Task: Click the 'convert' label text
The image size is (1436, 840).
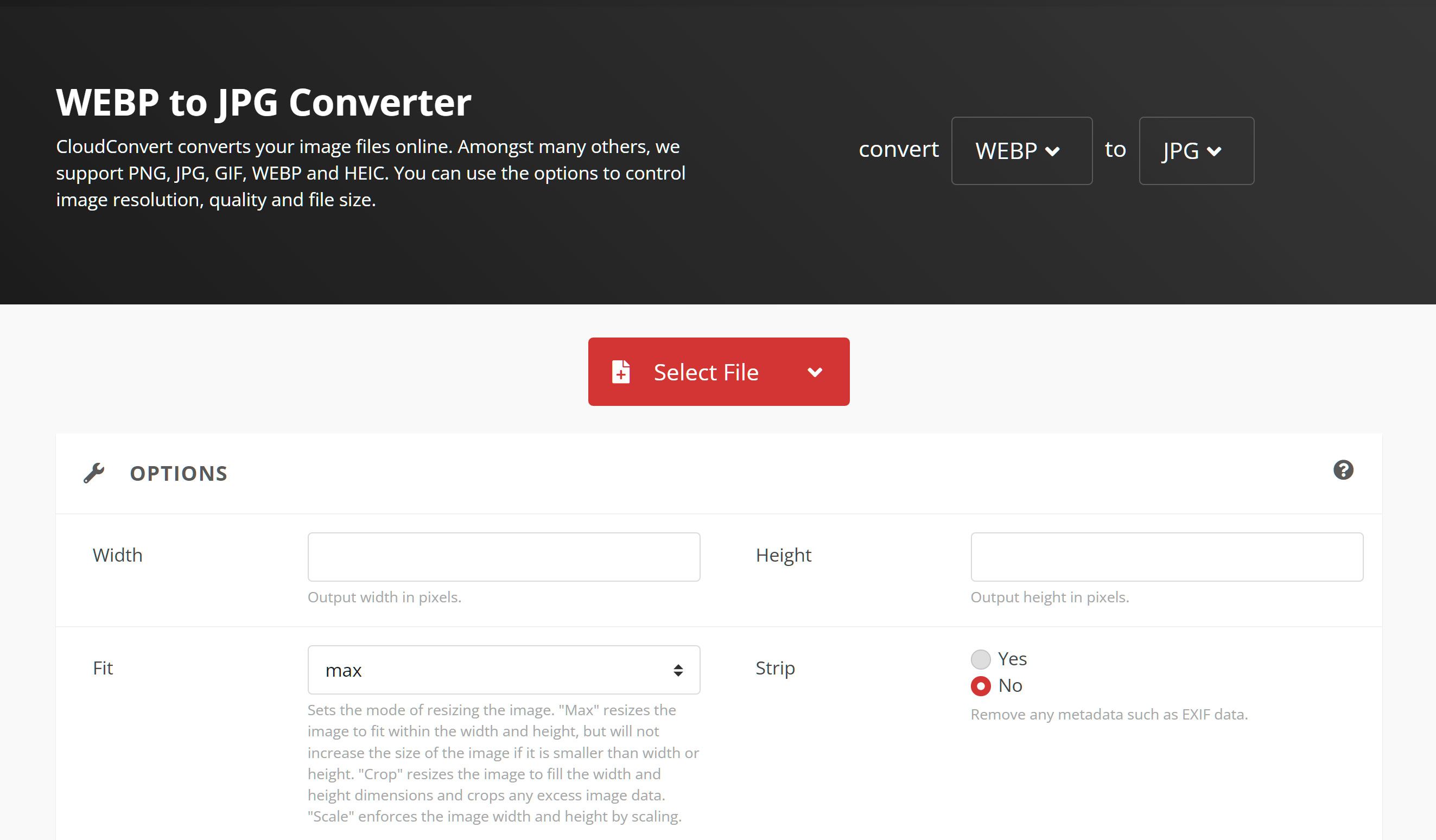Action: (x=899, y=149)
